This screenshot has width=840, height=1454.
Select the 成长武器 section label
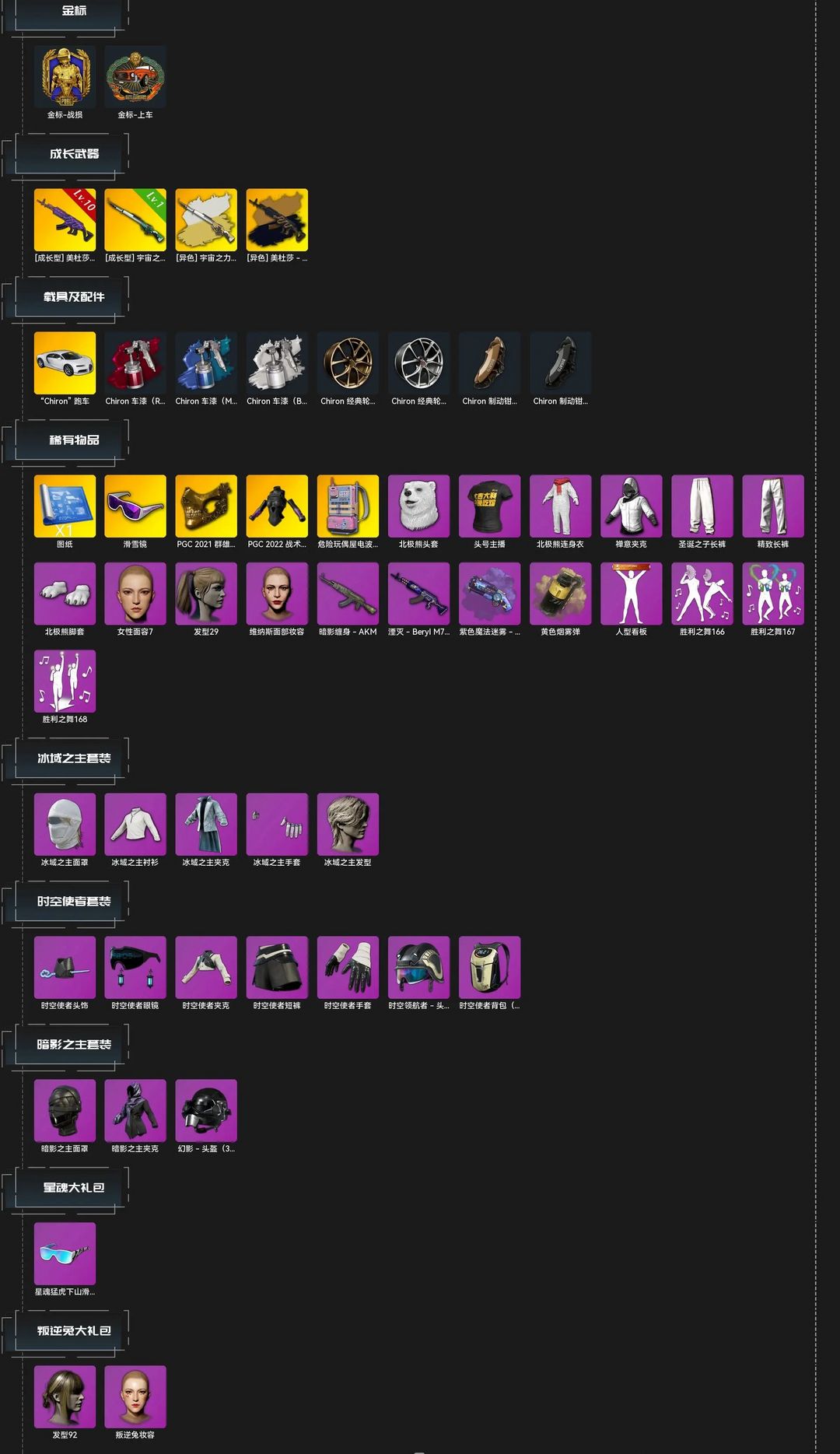point(74,154)
